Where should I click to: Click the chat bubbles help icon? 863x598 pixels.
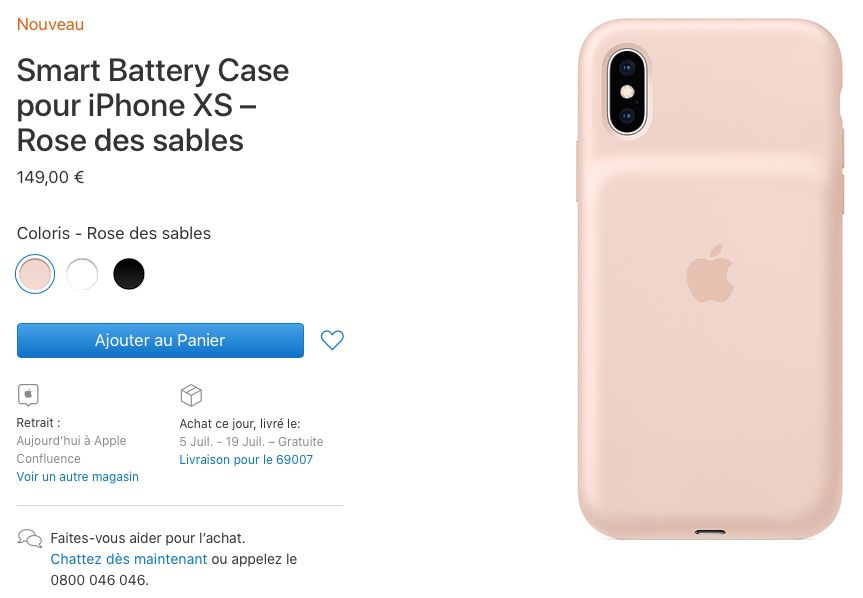[x=30, y=537]
